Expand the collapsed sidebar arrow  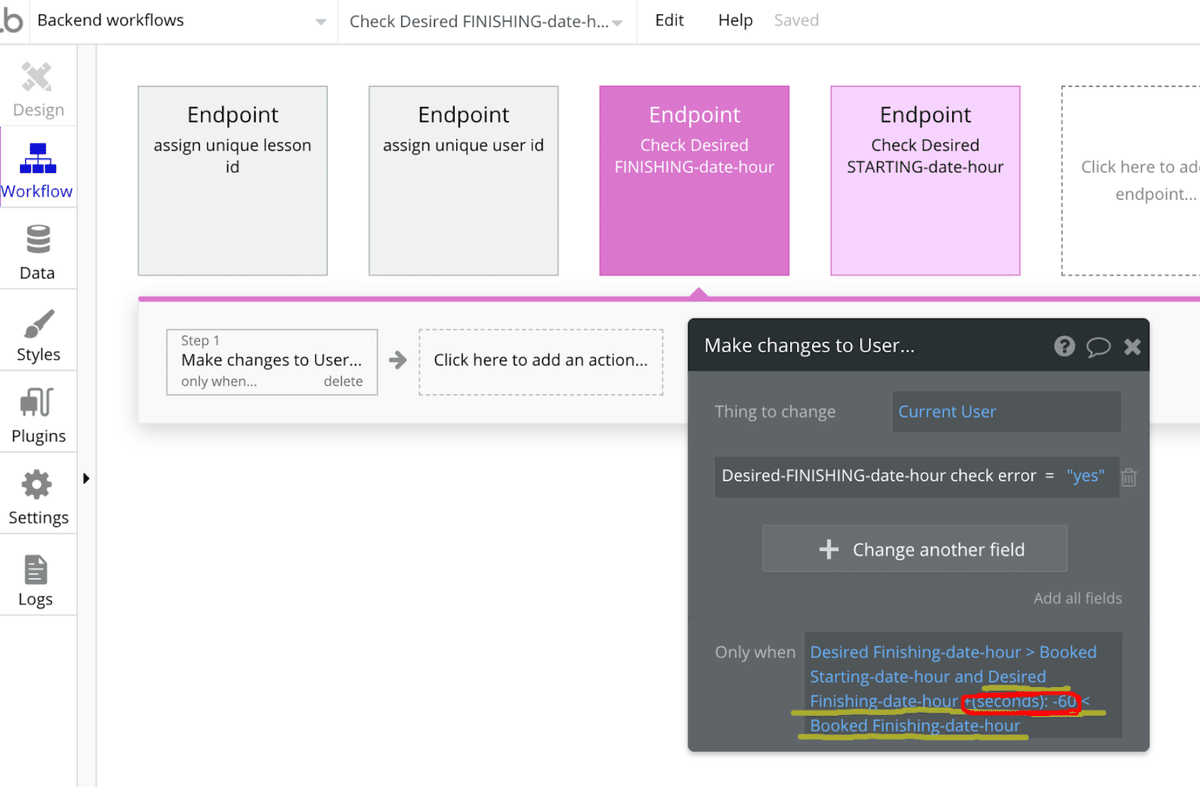(x=86, y=479)
